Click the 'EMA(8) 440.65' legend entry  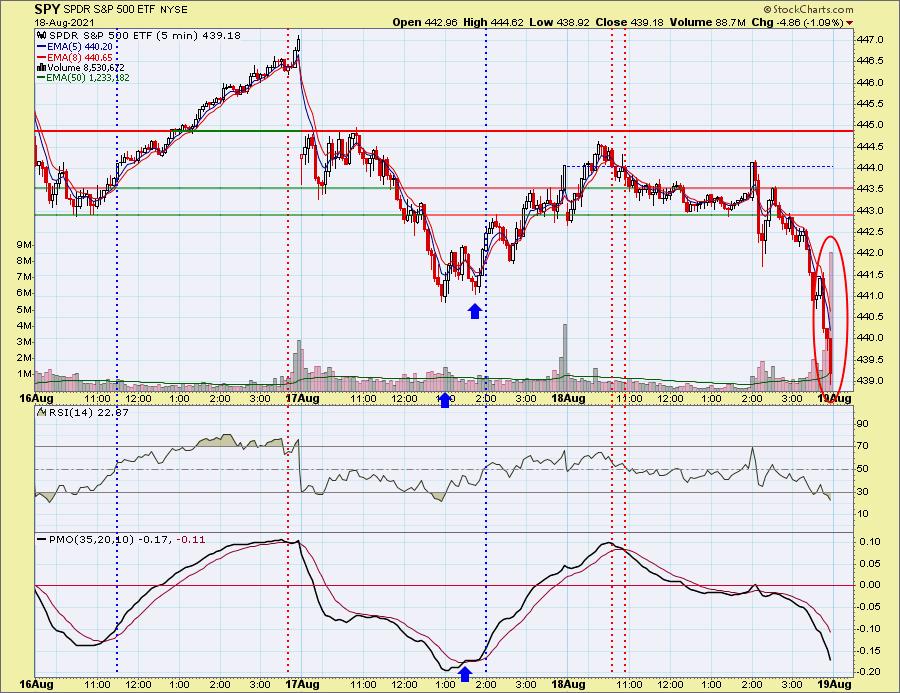(80, 57)
